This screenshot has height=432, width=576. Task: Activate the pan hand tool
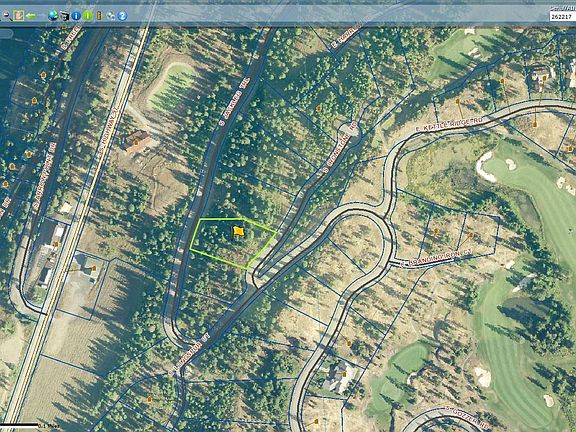coord(18,15)
